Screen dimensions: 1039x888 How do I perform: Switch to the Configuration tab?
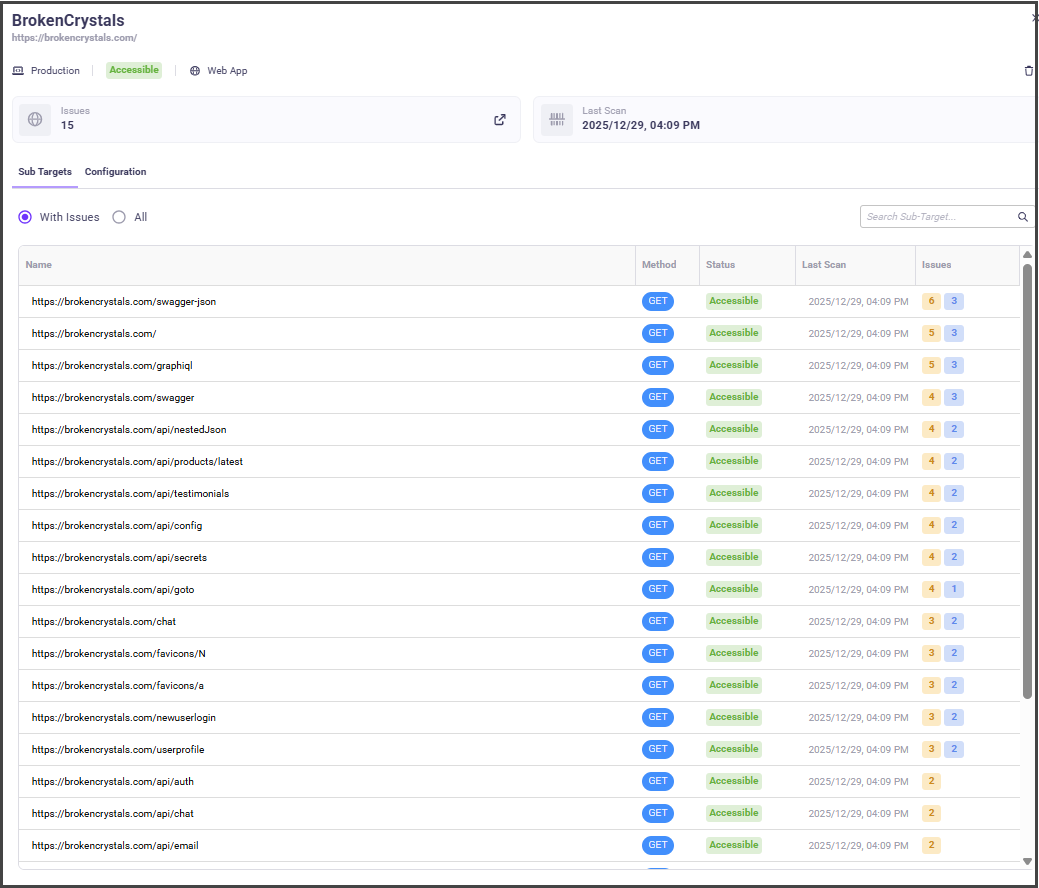click(115, 172)
